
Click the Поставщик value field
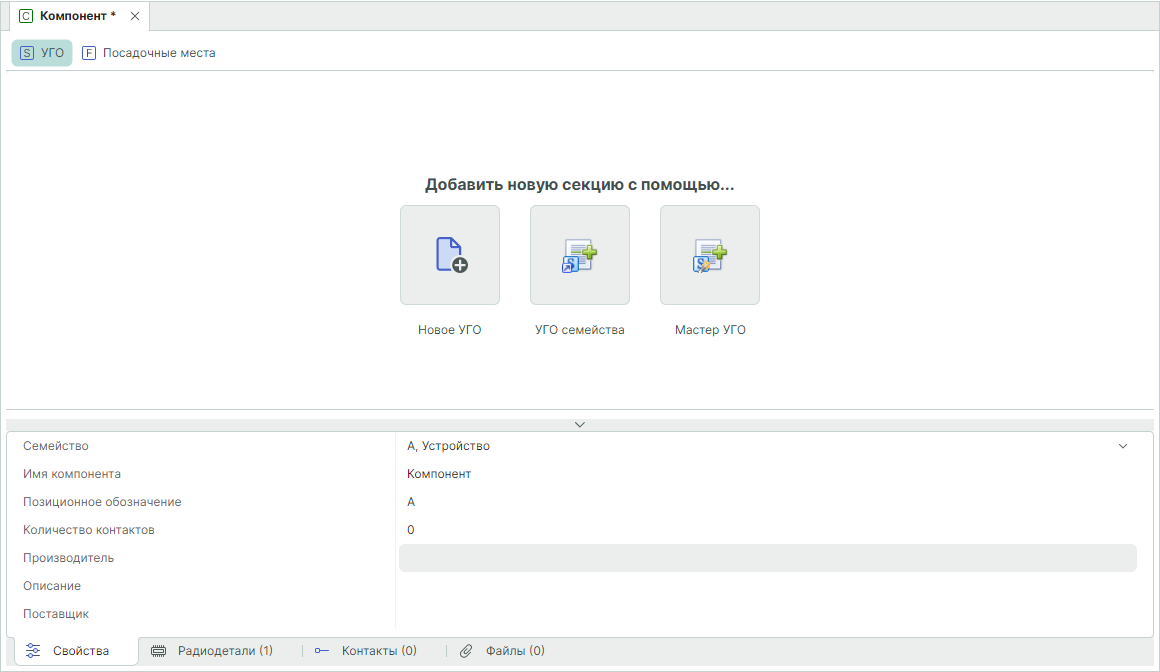(768, 614)
